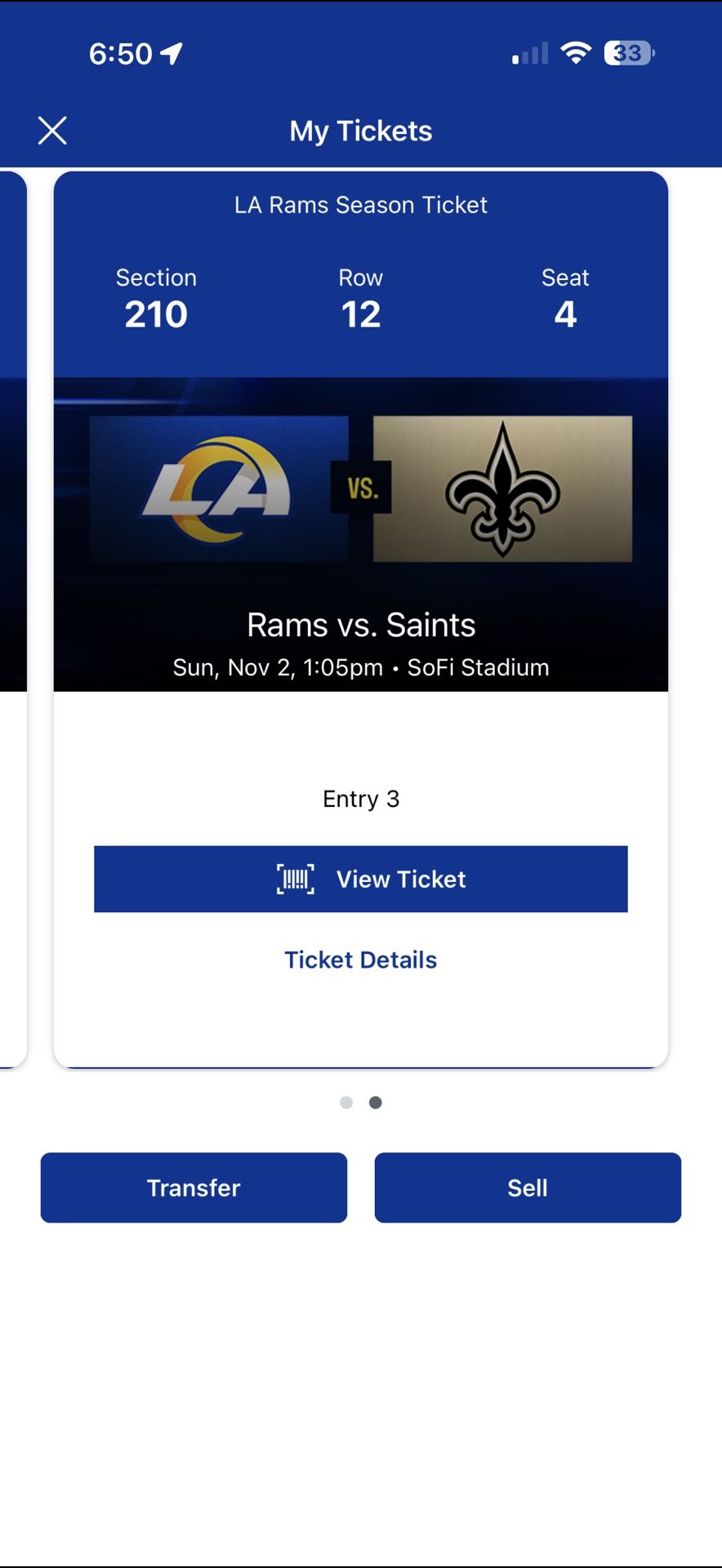Open Ticket Details
The image size is (722, 1568).
pos(360,960)
